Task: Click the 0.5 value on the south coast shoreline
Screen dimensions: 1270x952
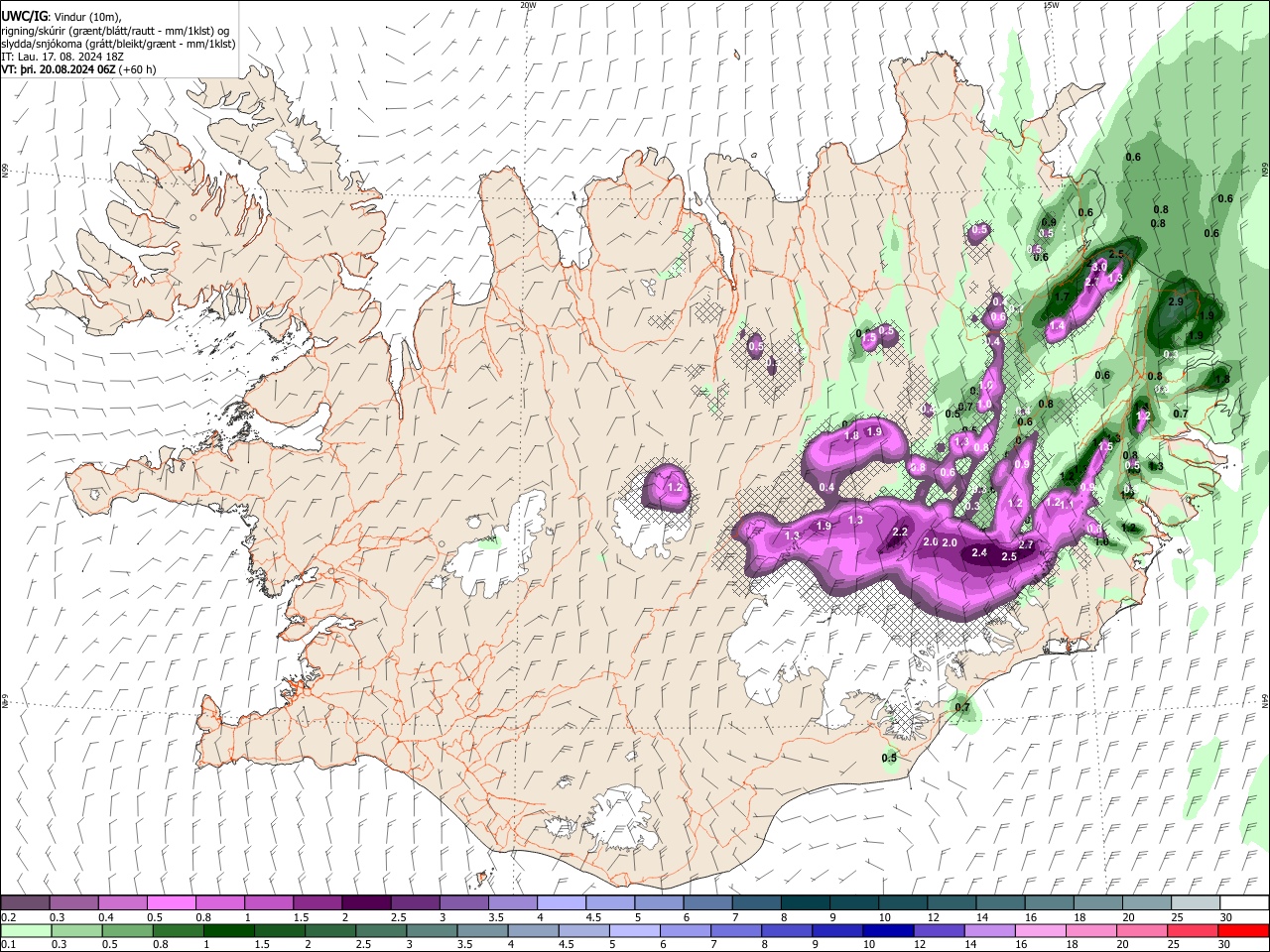Action: (889, 758)
